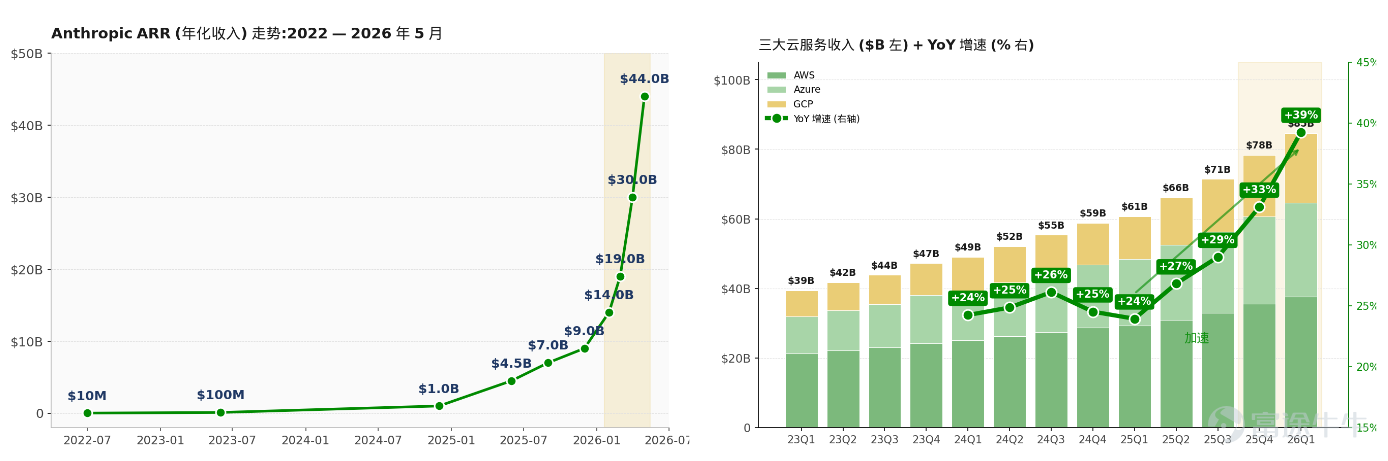
Task: Click the +24% badge above 24Q1
Action: (x=968, y=298)
